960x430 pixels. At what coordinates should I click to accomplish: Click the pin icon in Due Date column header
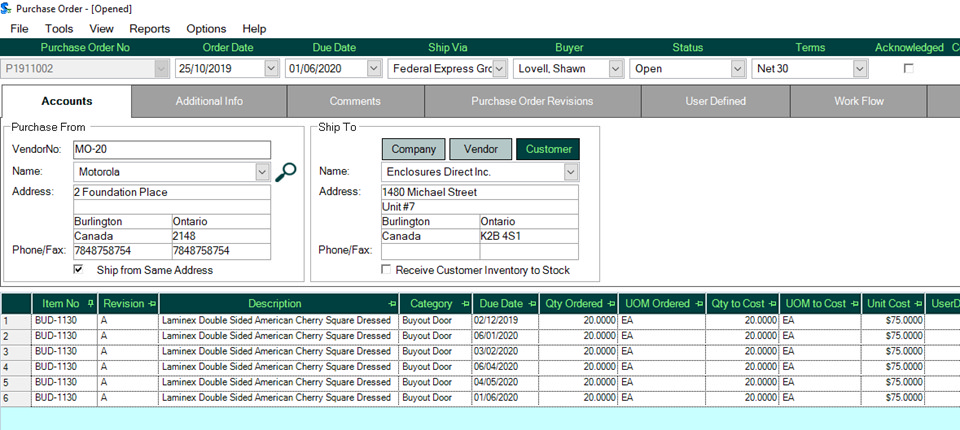pyautogui.click(x=532, y=304)
